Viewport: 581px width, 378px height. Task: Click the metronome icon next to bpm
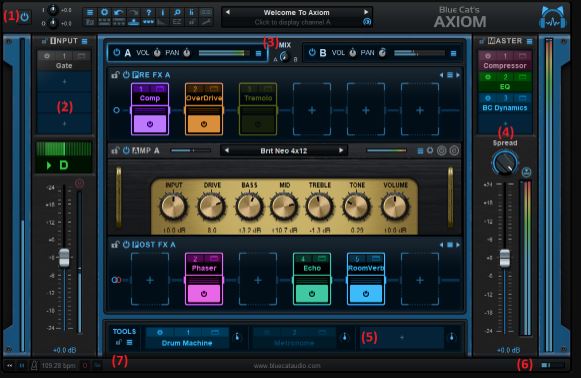point(34,366)
